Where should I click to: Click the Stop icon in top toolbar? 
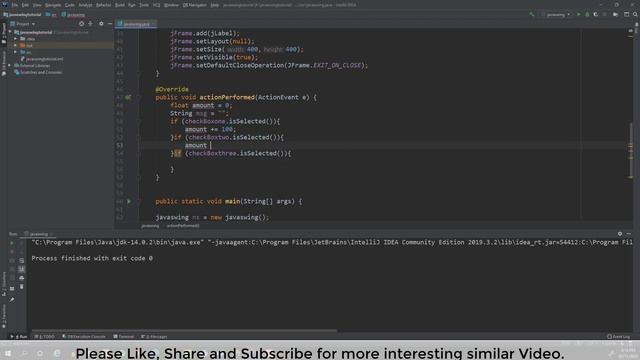tap(605, 14)
